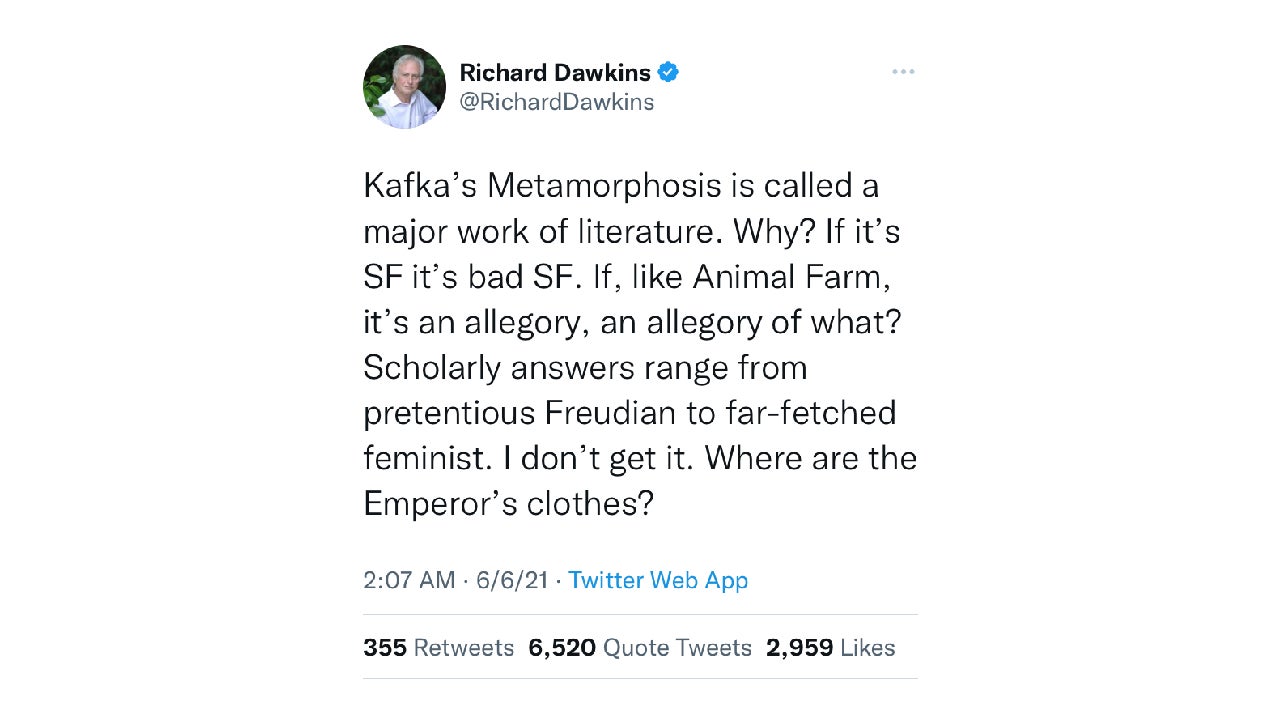View the 355 Retweets list
Viewport: 1280px width, 720px height.
coord(438,648)
